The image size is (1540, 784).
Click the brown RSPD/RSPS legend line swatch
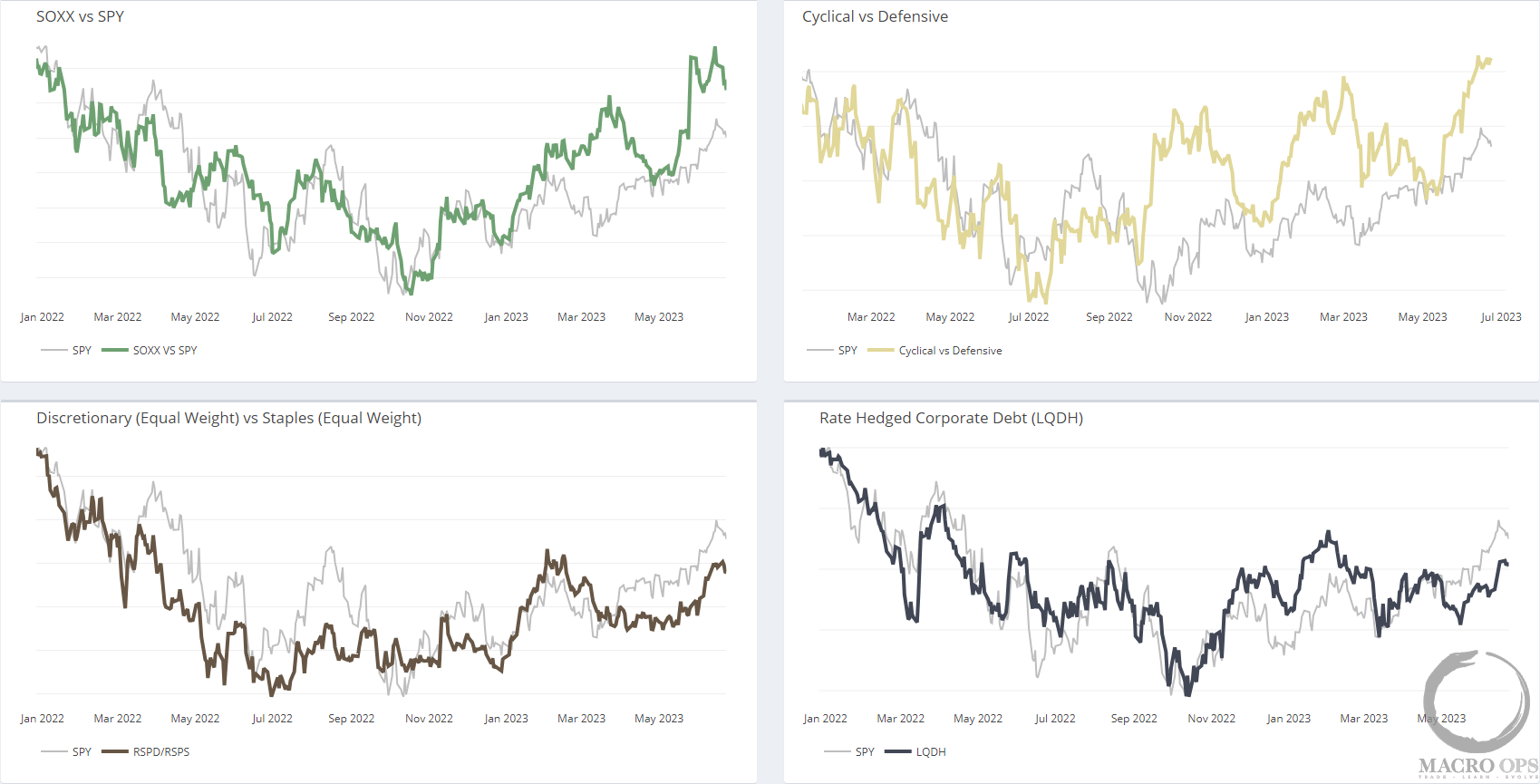click(x=115, y=751)
